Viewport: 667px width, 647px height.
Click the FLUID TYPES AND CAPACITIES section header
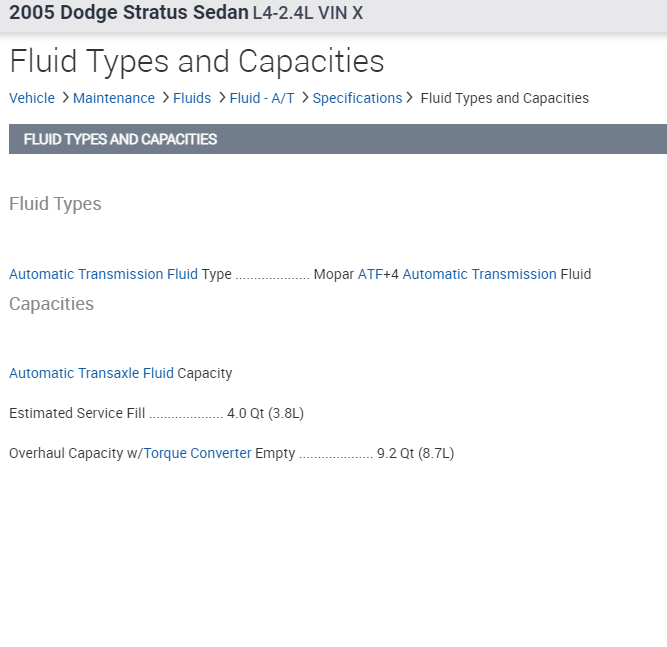coord(120,139)
